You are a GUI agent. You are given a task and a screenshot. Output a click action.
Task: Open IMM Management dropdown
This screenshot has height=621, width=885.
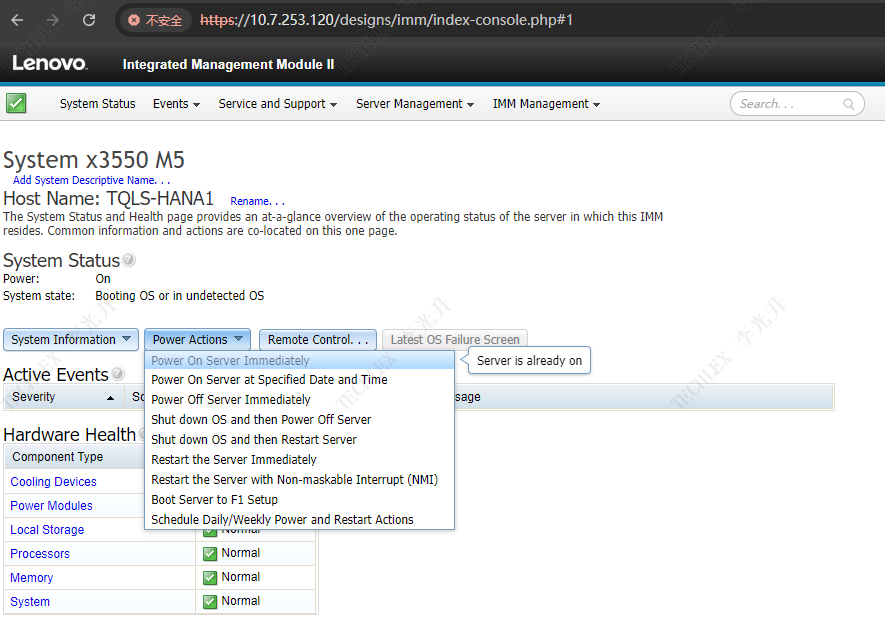[546, 104]
